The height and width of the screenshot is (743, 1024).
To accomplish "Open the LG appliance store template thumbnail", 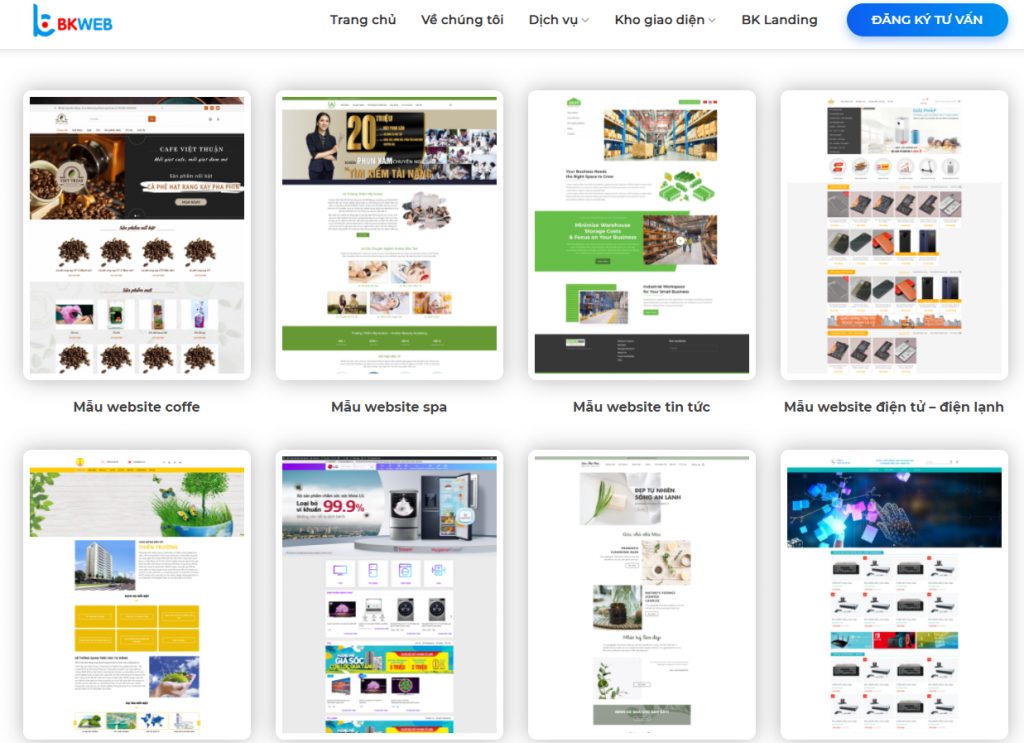I will pos(389,594).
